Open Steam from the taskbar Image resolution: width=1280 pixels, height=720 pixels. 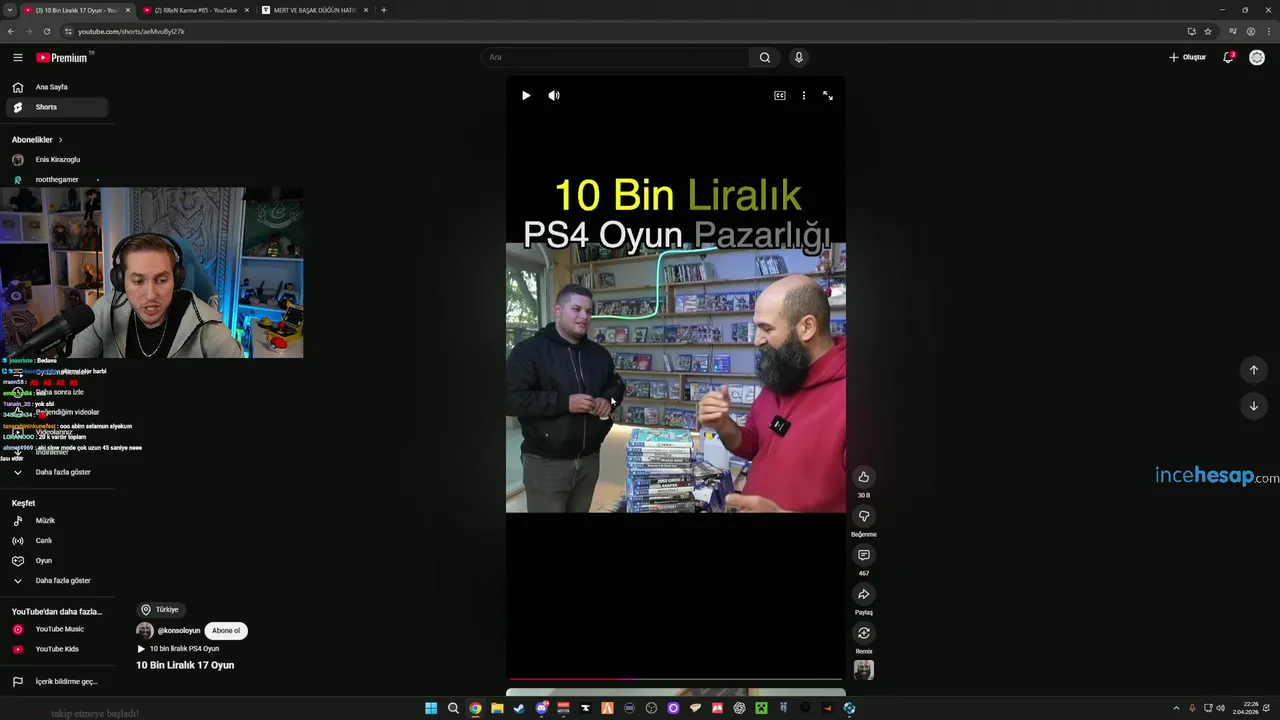pos(519,708)
